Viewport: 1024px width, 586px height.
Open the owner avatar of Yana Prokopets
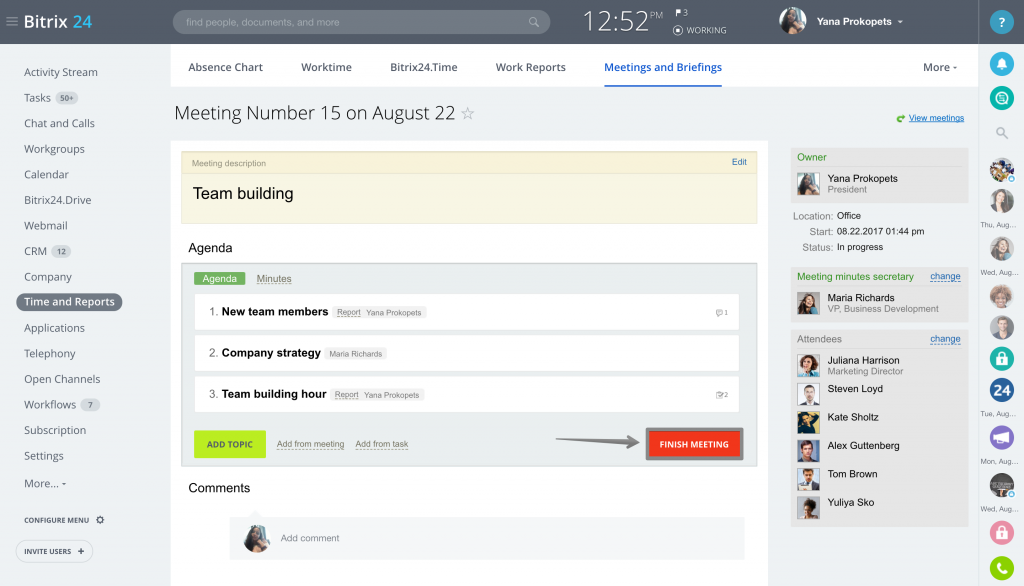(808, 184)
